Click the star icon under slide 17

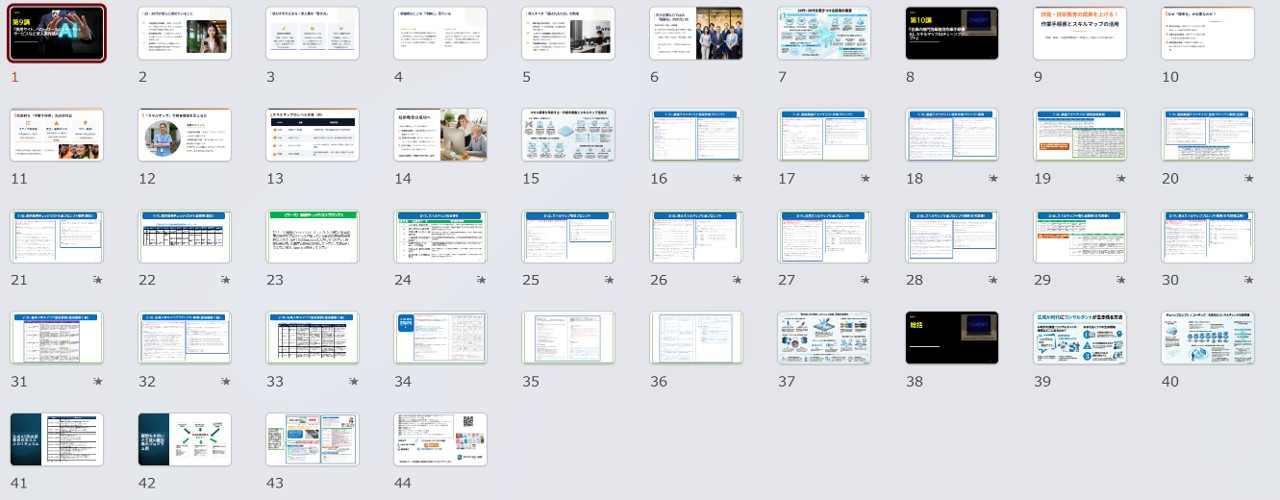pyautogui.click(x=866, y=178)
